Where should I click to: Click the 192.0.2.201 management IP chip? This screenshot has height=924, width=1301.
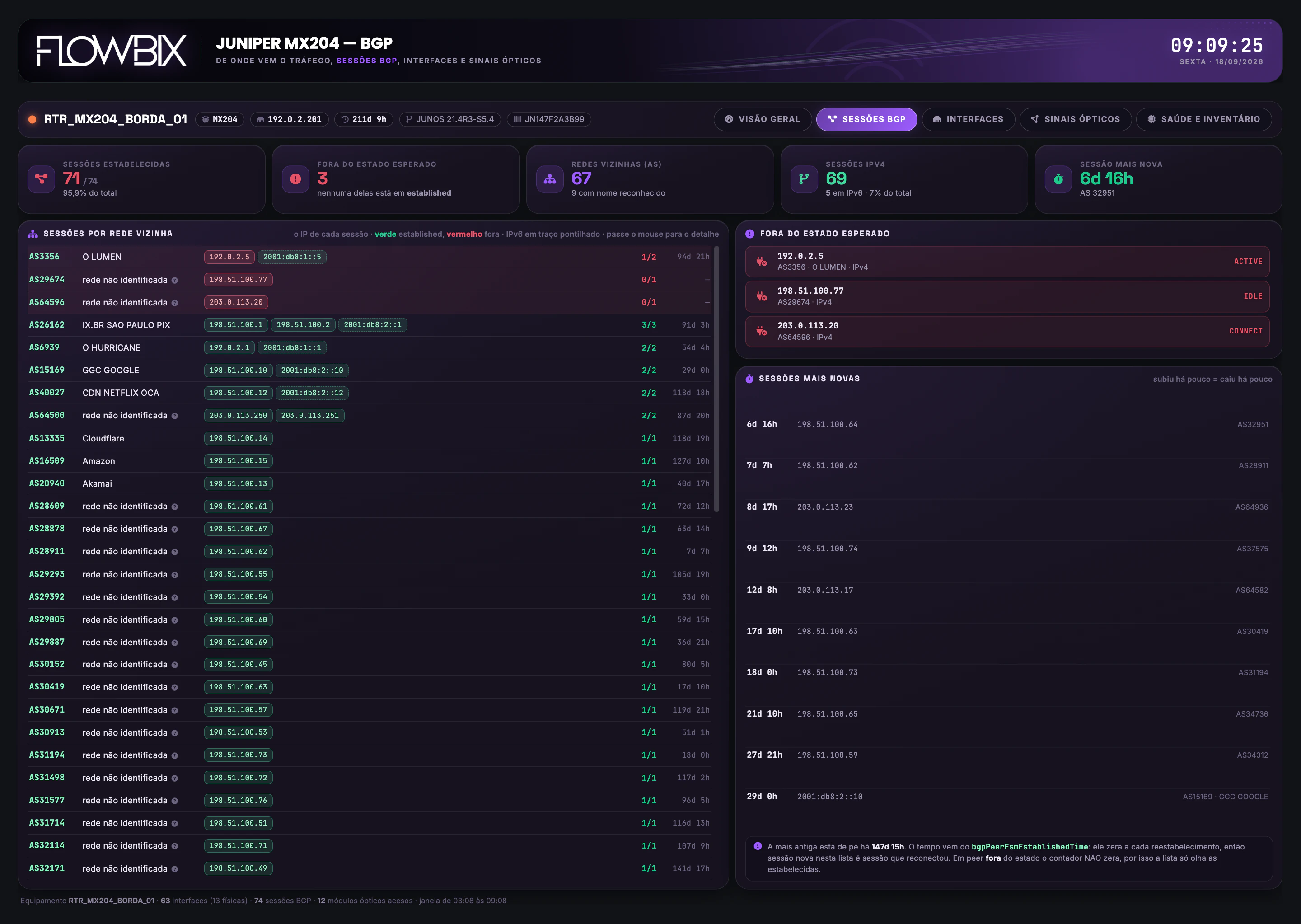tap(289, 119)
